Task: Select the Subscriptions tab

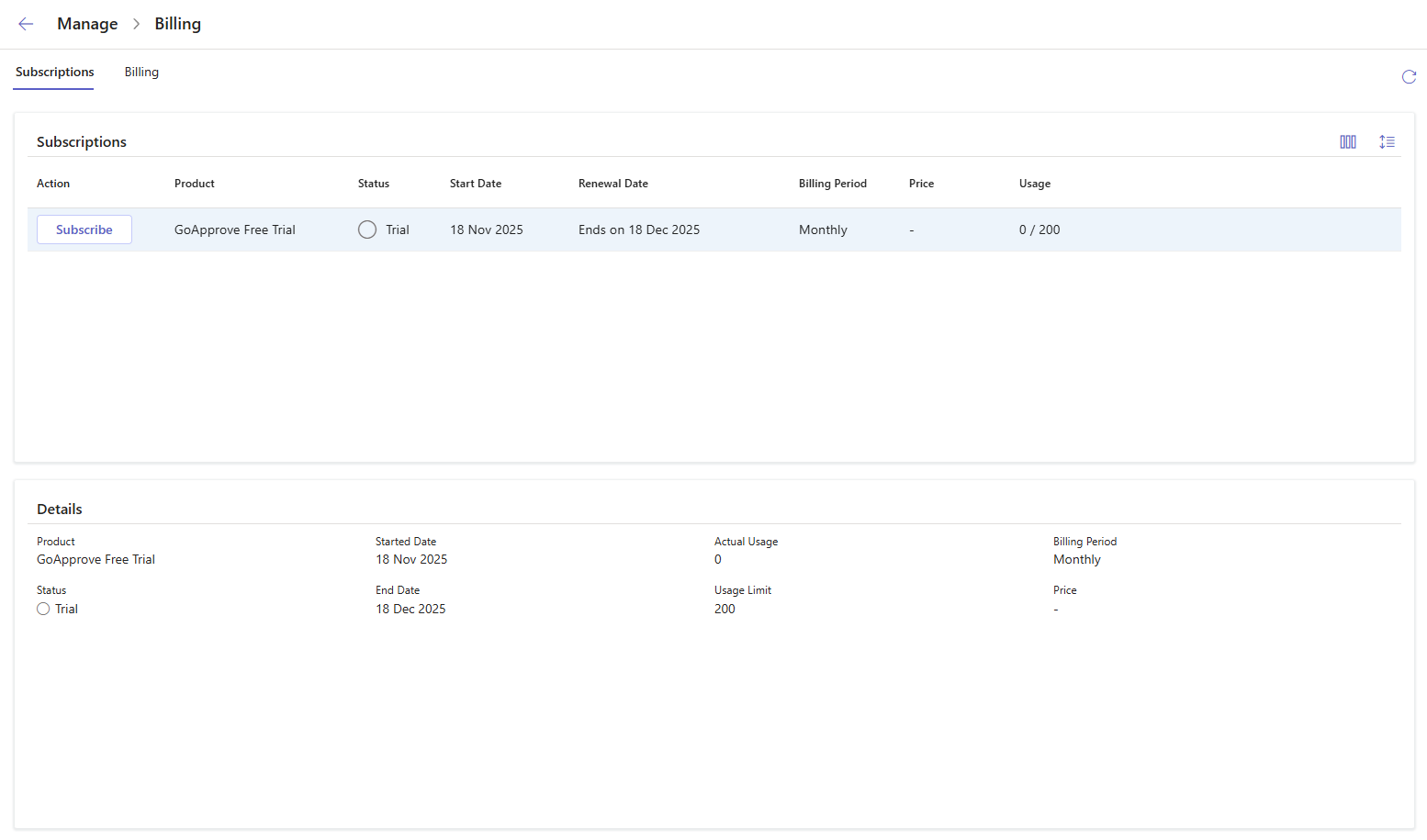Action: [x=54, y=73]
